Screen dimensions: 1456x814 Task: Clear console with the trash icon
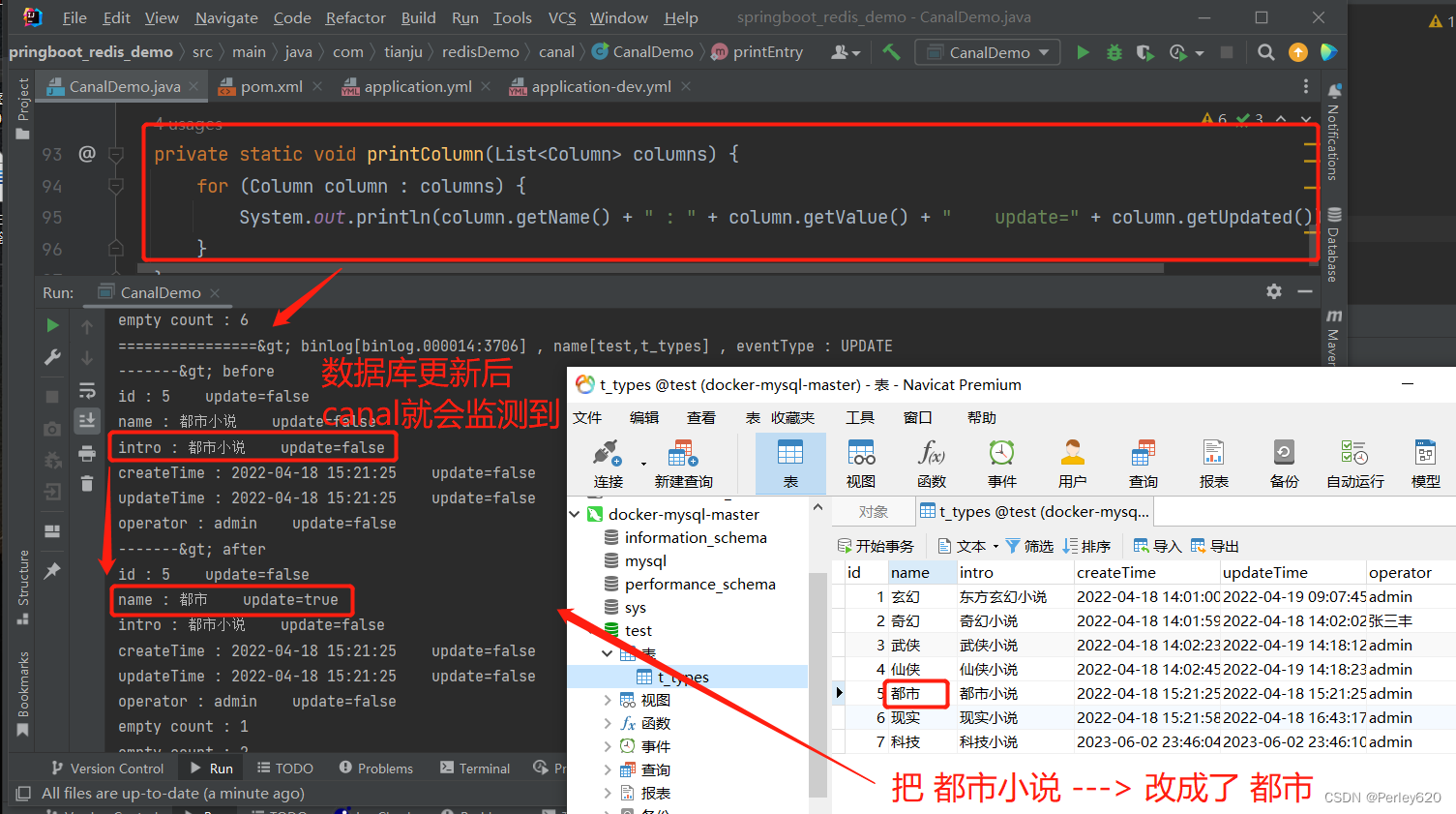point(87,483)
